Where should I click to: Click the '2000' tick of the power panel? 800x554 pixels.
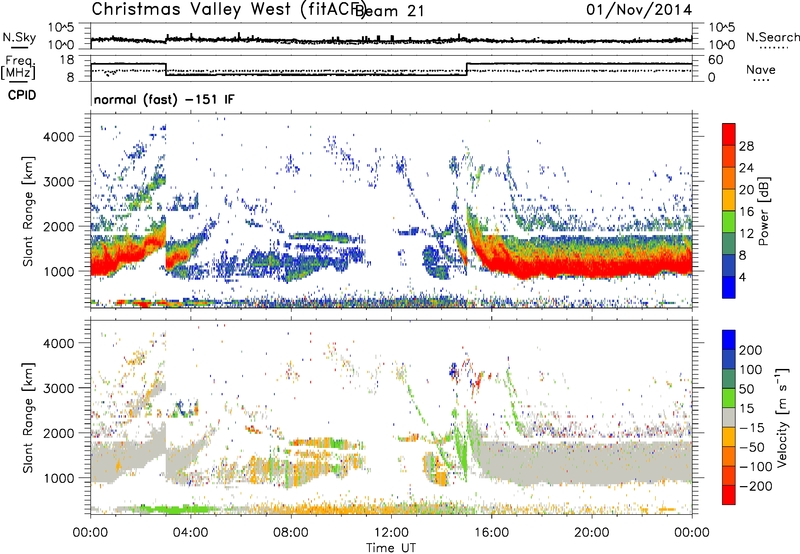pyautogui.click(x=58, y=226)
